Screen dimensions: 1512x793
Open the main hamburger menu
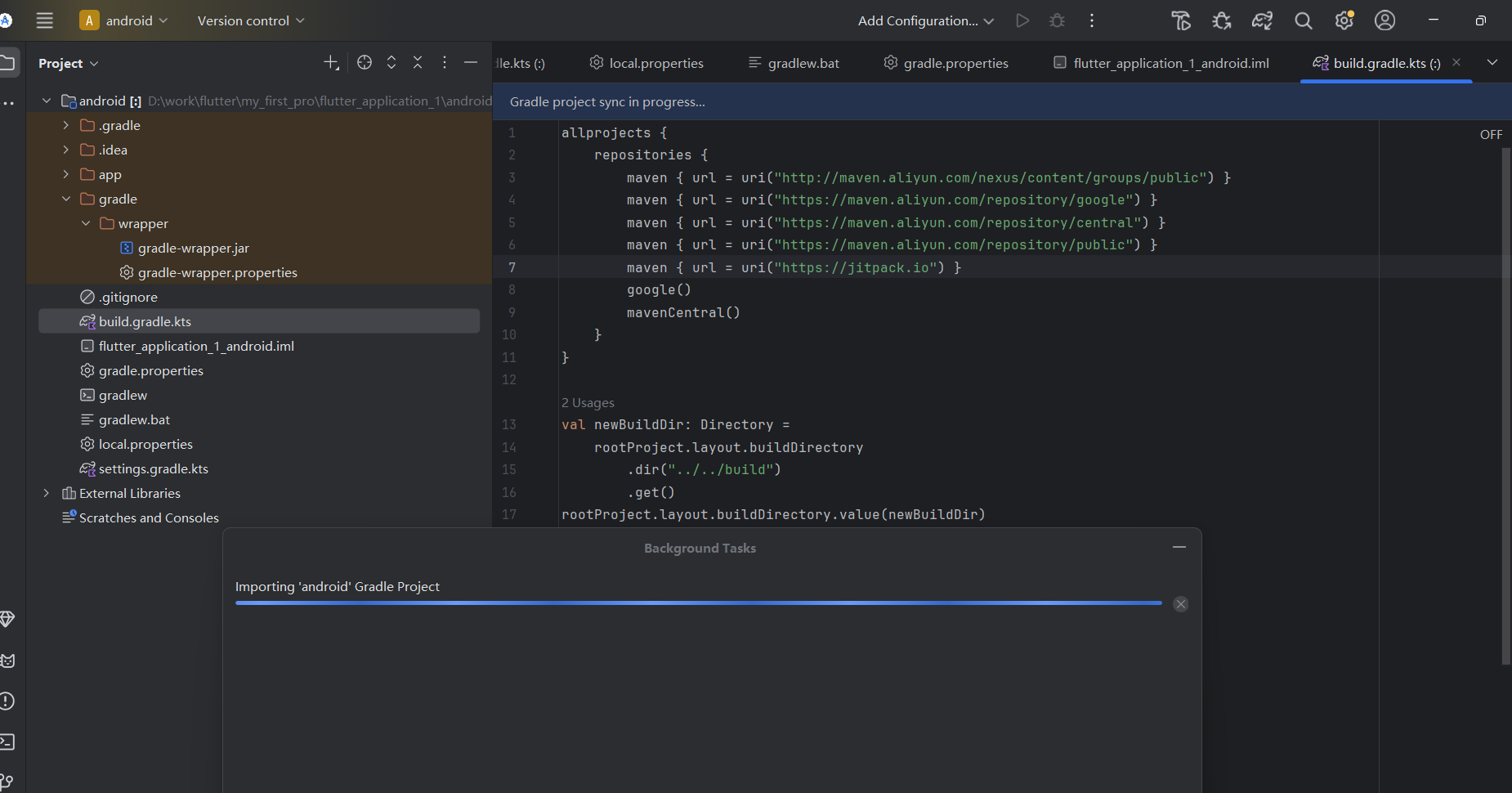45,20
